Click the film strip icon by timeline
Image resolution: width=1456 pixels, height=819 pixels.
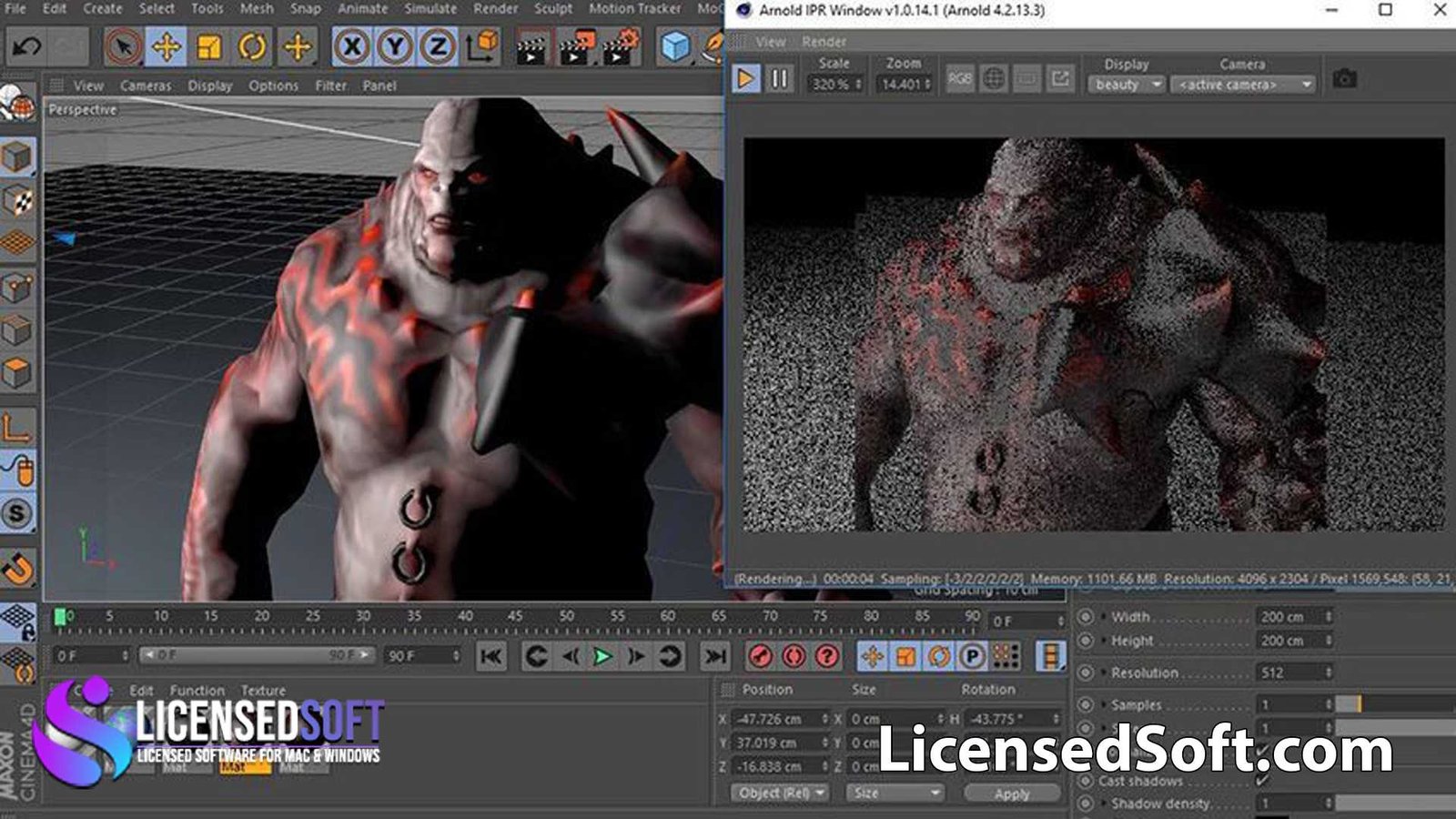coord(1051,656)
